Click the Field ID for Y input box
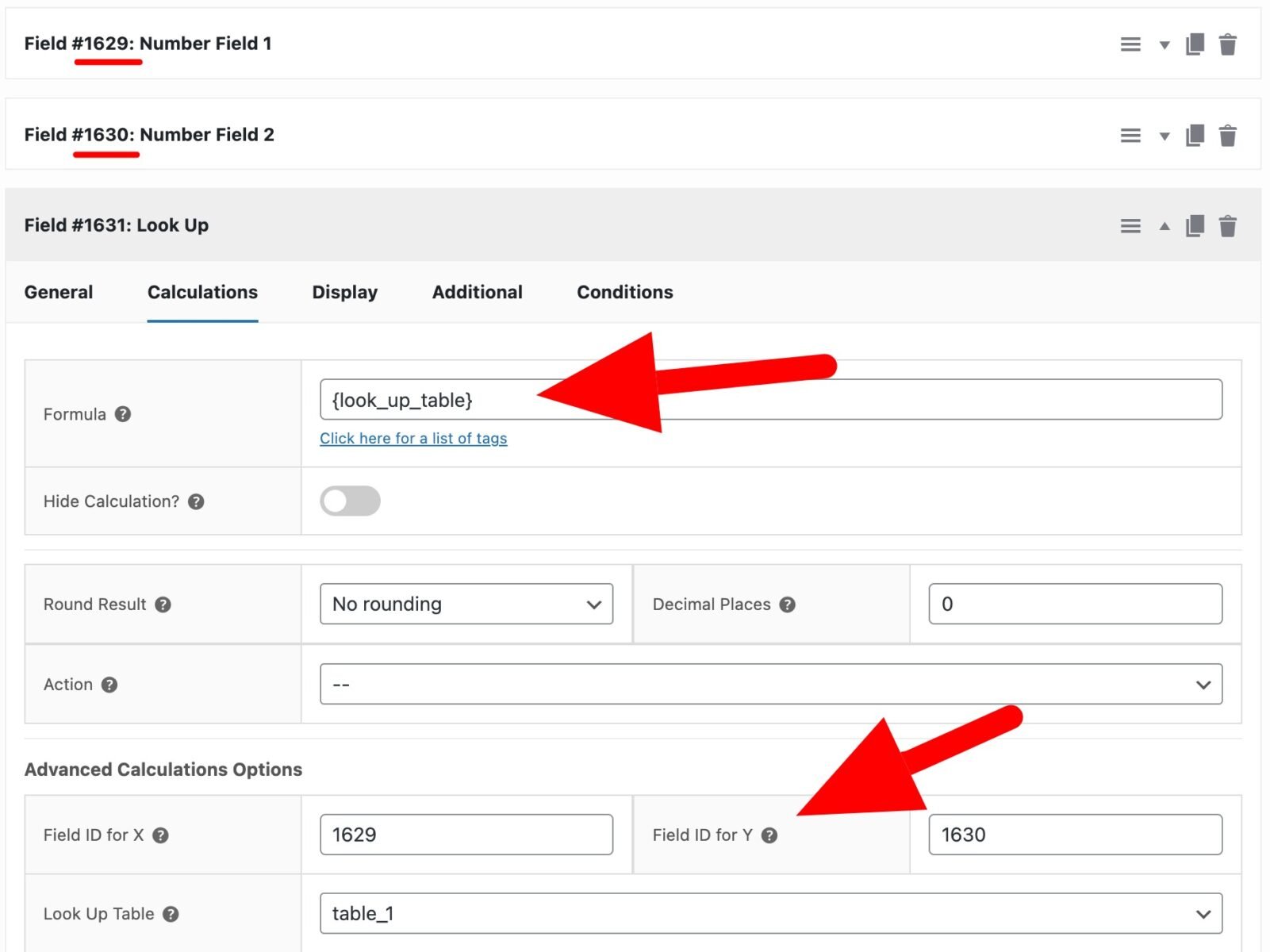Image resolution: width=1270 pixels, height=952 pixels. click(1075, 834)
